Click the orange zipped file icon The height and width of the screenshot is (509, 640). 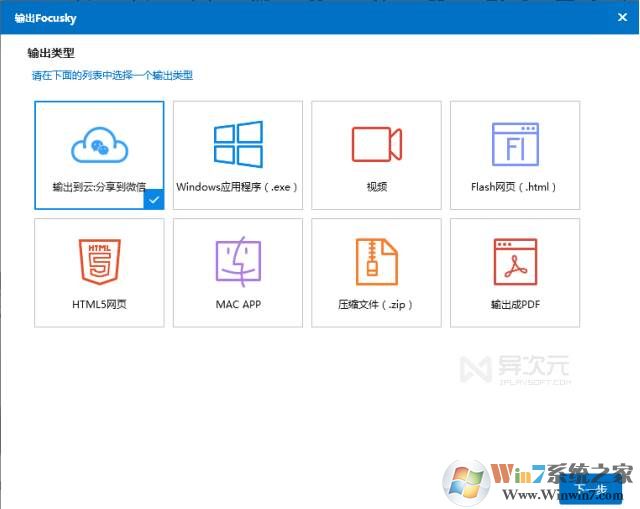(376, 262)
